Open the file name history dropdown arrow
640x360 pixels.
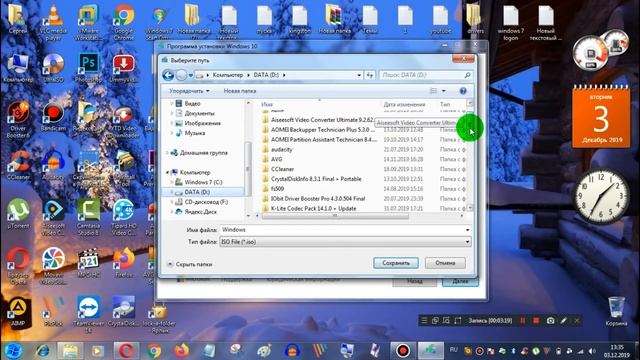[467, 230]
